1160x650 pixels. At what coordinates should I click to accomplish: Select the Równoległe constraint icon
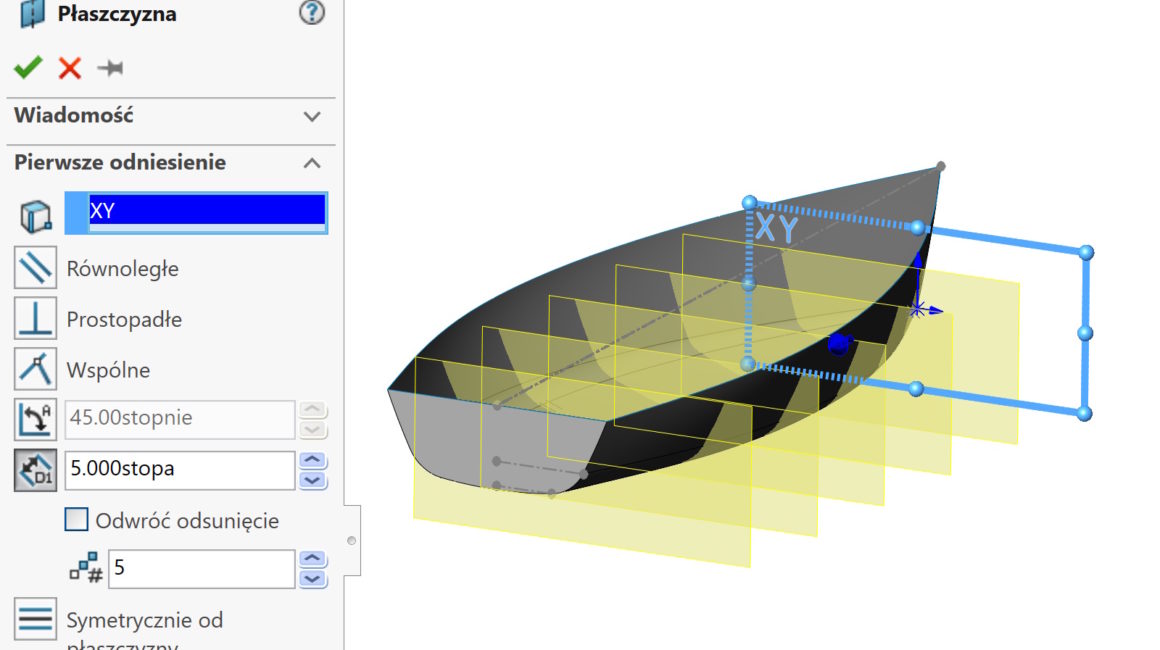click(x=36, y=269)
